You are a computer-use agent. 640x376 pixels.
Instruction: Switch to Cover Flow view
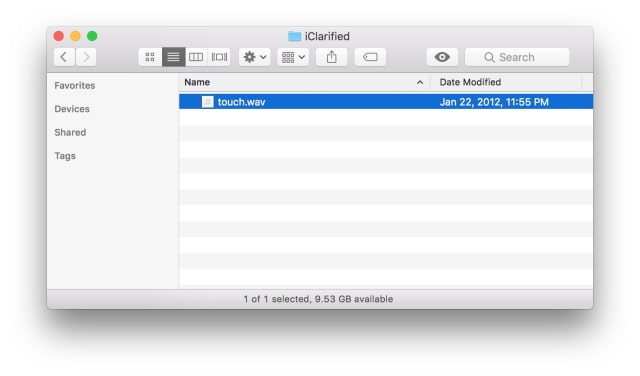click(x=219, y=57)
